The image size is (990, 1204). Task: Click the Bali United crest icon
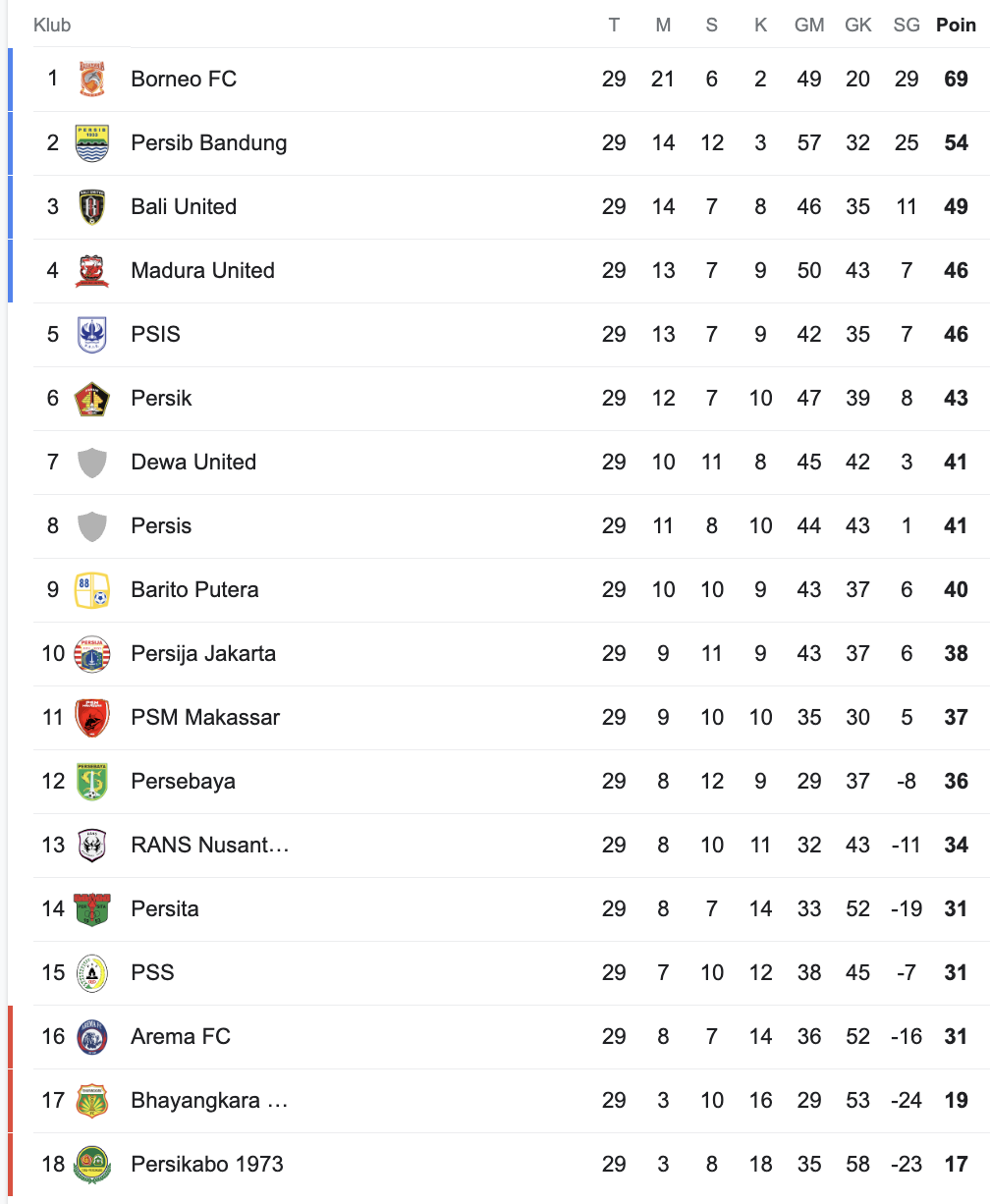[92, 206]
